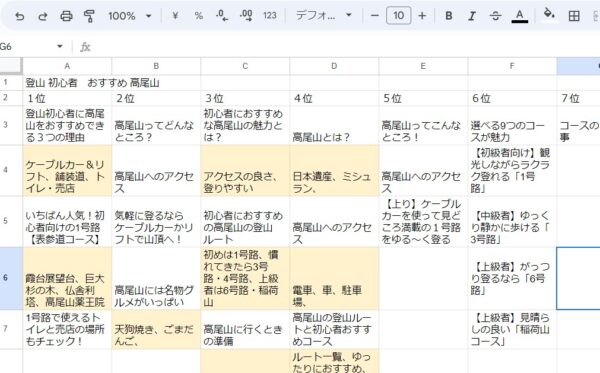Screen dimensions: 600x373
Task: Open the text color picker
Action: coord(520,16)
